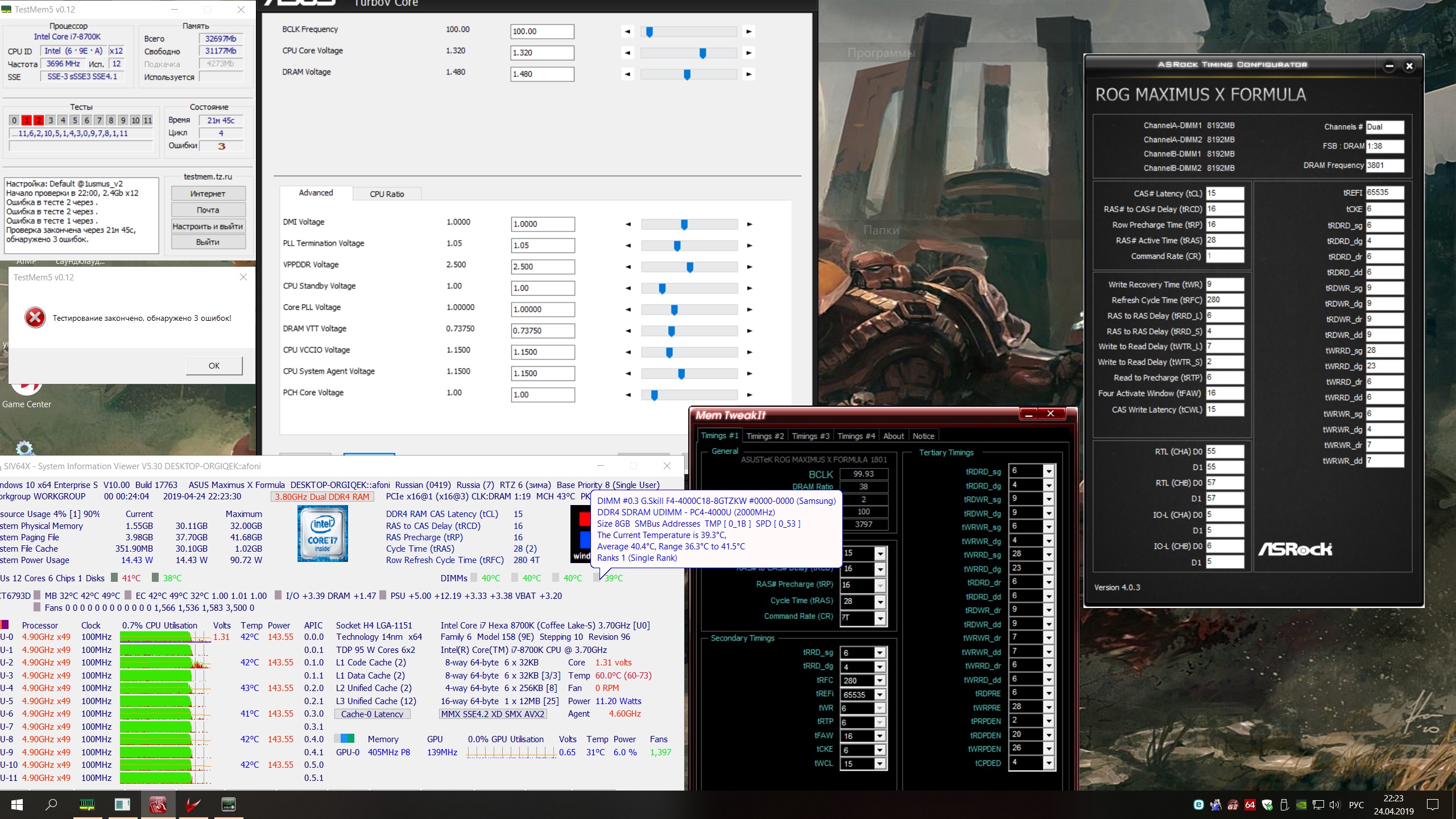Click the CPU System Agent Voltage input field

(542, 373)
